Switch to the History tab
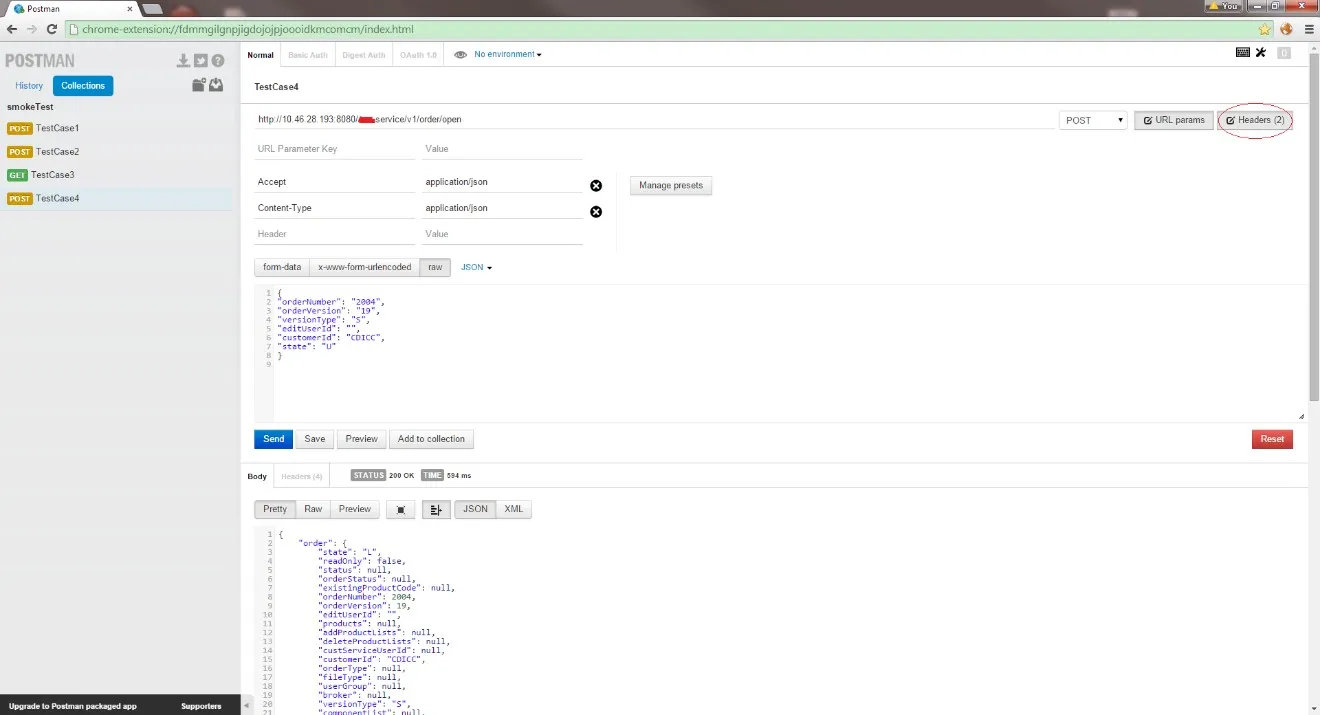The height and width of the screenshot is (715, 1320). click(x=29, y=86)
